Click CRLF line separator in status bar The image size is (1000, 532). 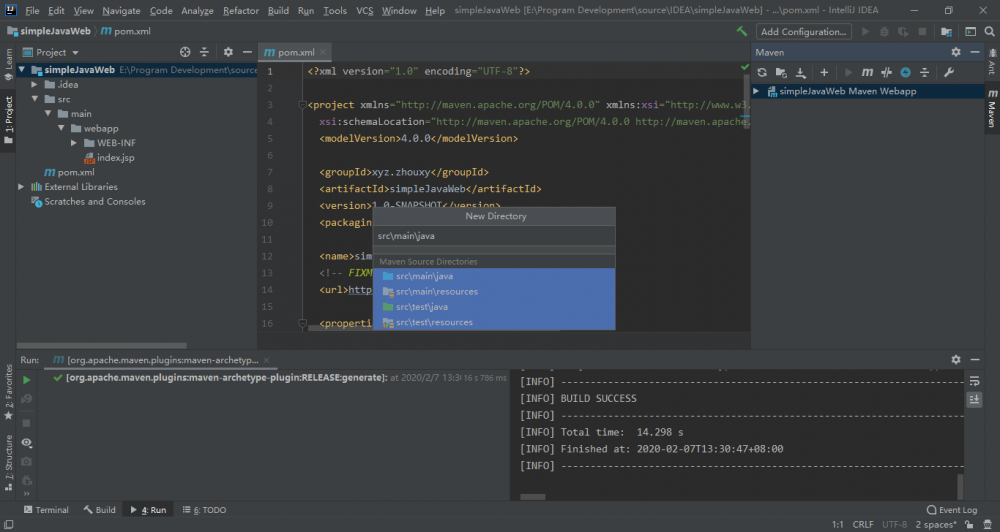pyautogui.click(x=863, y=524)
